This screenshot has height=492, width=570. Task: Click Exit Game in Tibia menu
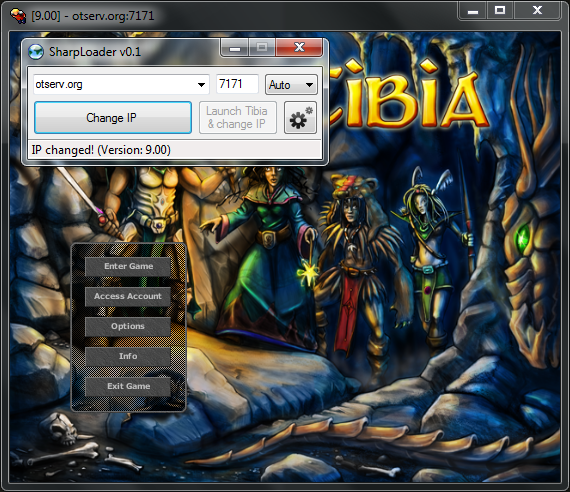(128, 386)
